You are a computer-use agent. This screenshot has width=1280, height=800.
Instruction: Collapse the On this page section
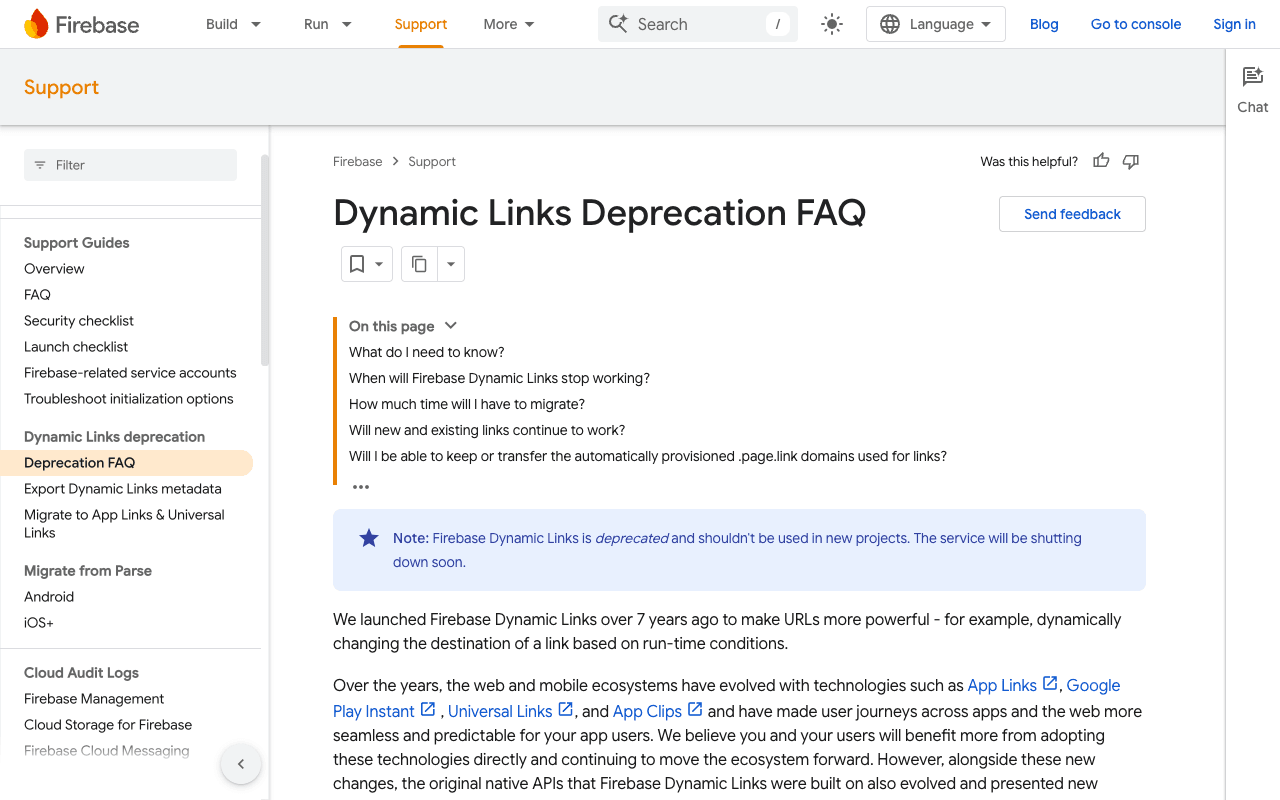coord(450,326)
